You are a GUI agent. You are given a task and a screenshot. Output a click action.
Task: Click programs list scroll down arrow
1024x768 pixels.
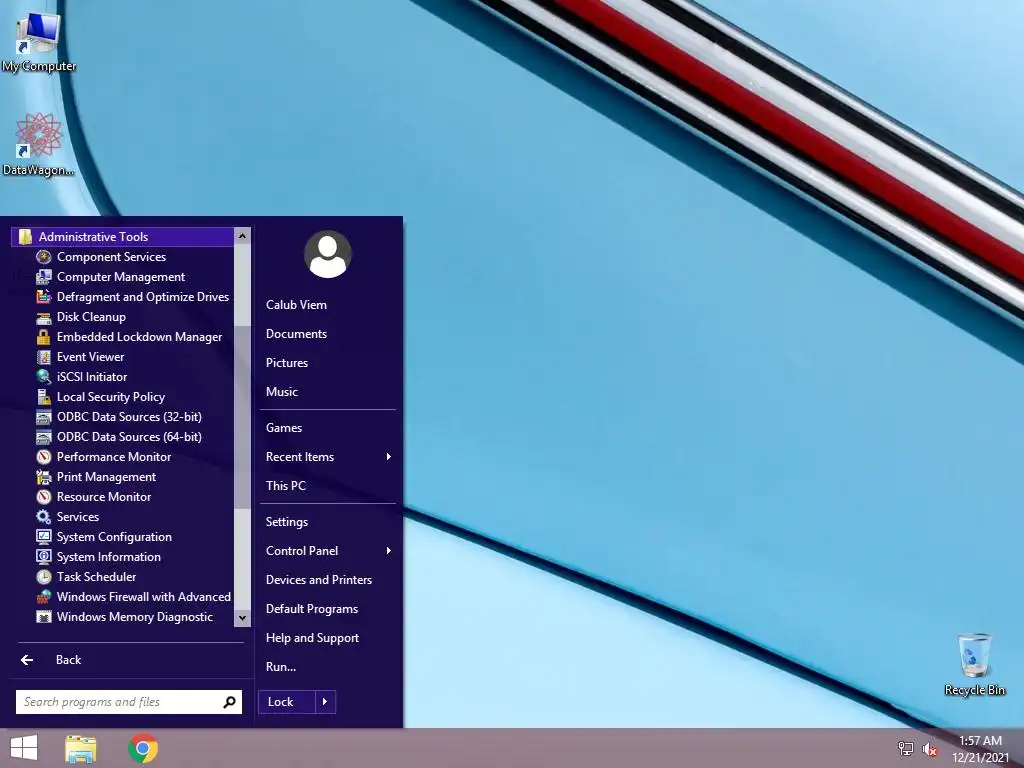(242, 618)
